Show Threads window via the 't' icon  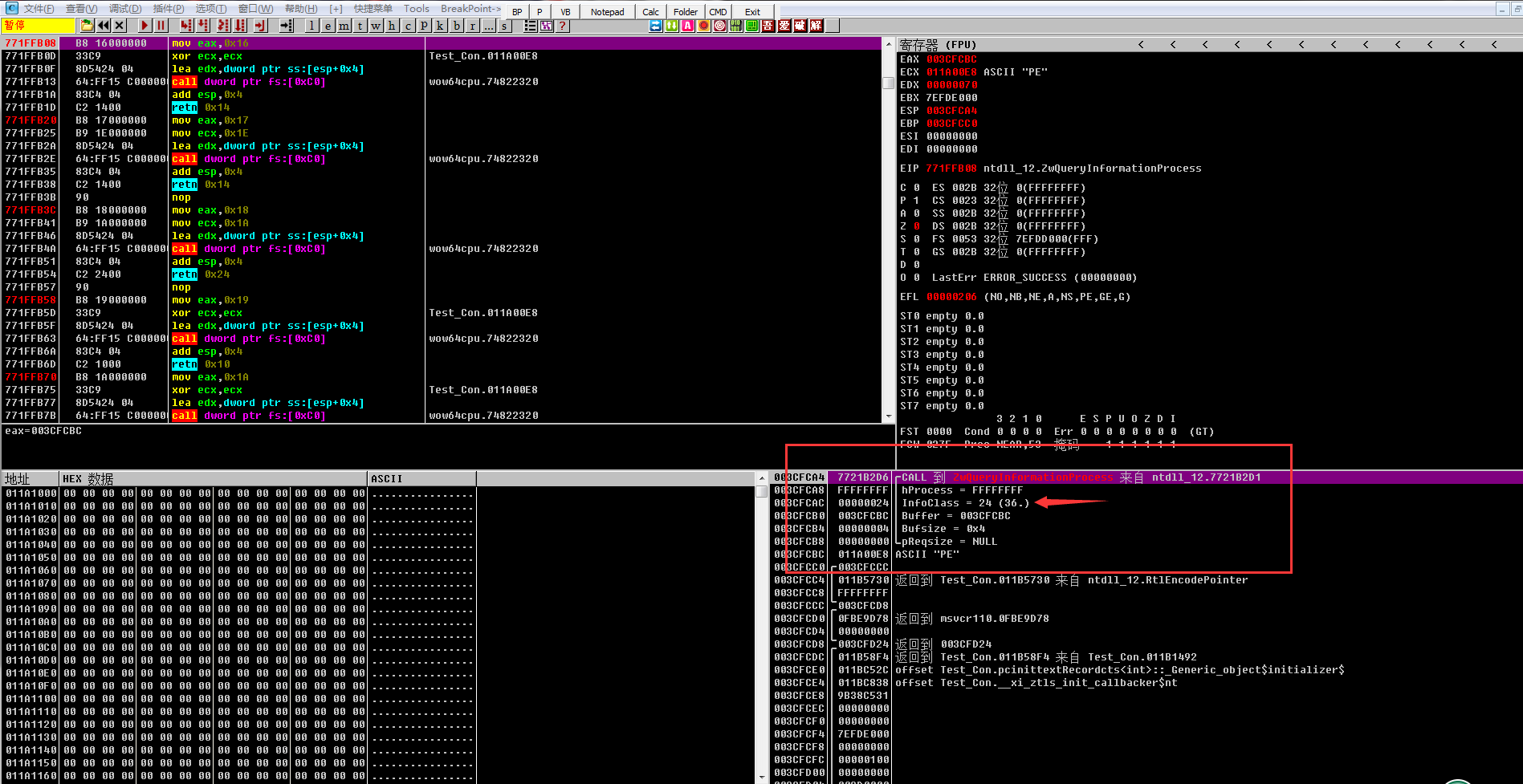point(360,26)
